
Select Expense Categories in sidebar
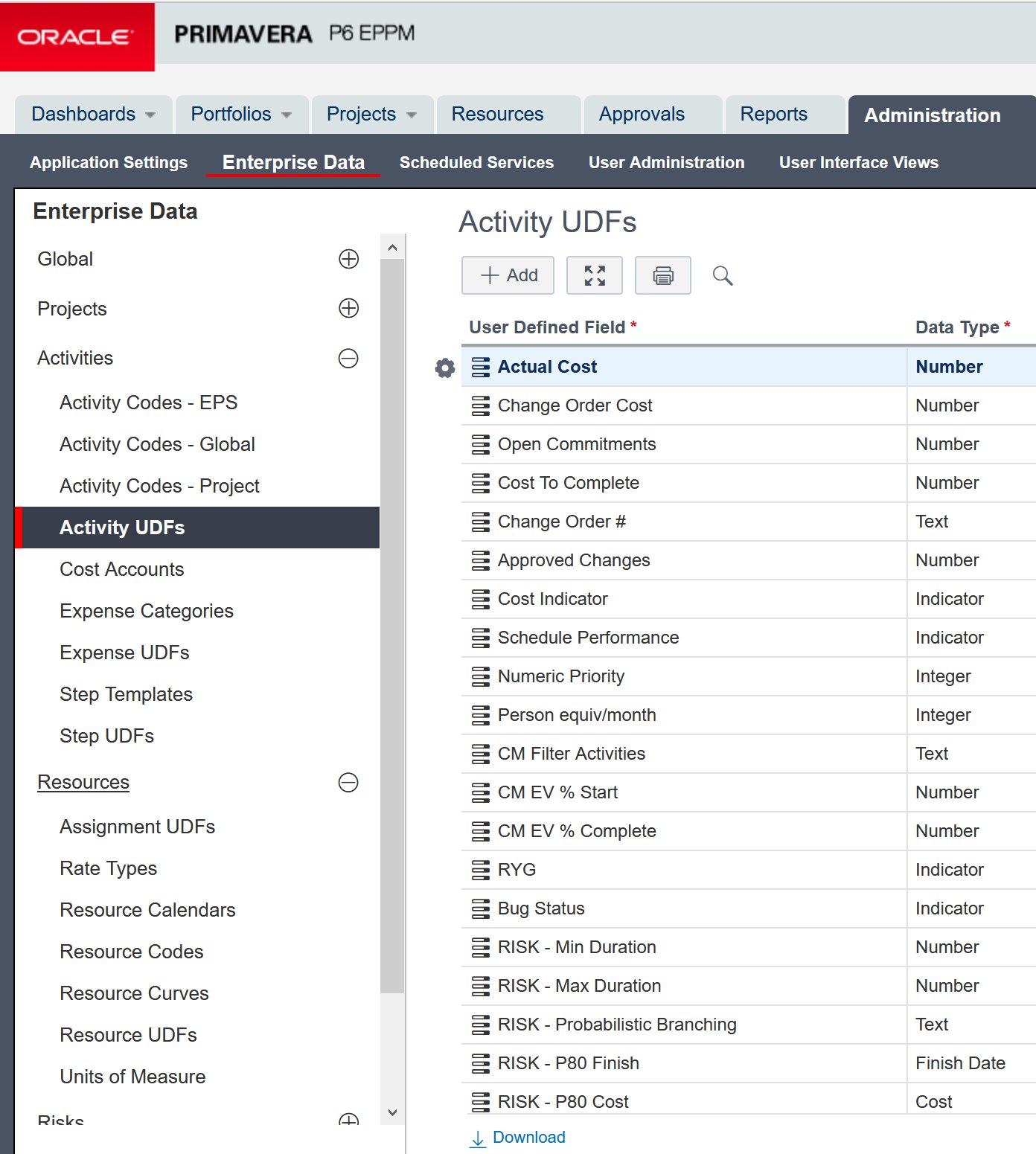(147, 611)
